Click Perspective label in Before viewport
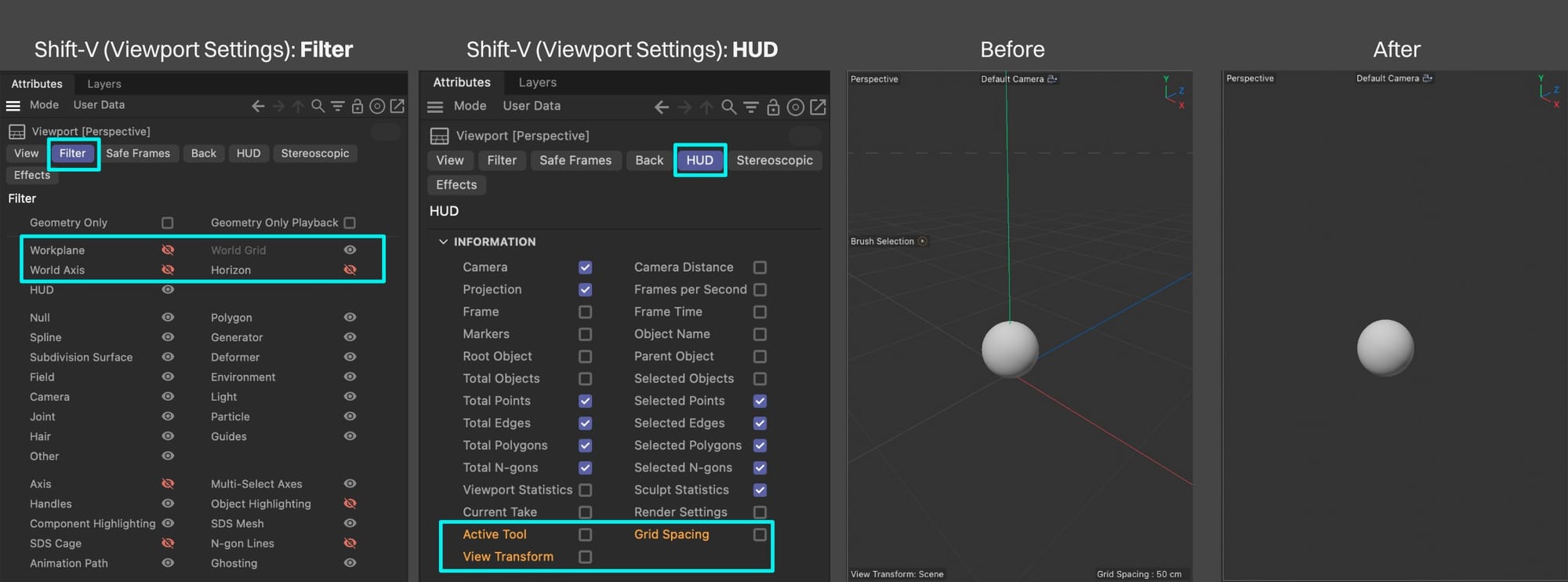 [x=874, y=79]
